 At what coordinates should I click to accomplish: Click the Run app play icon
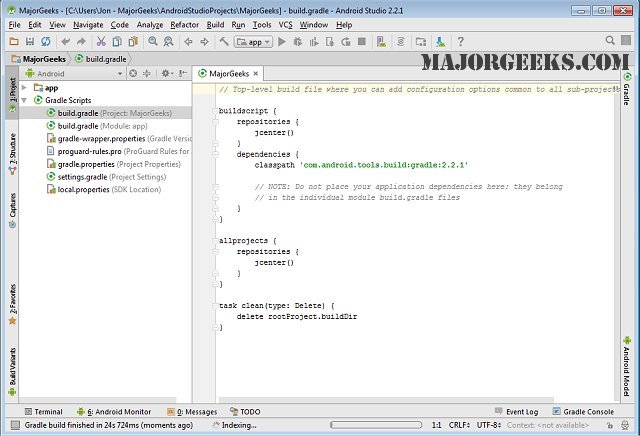pyautogui.click(x=283, y=42)
